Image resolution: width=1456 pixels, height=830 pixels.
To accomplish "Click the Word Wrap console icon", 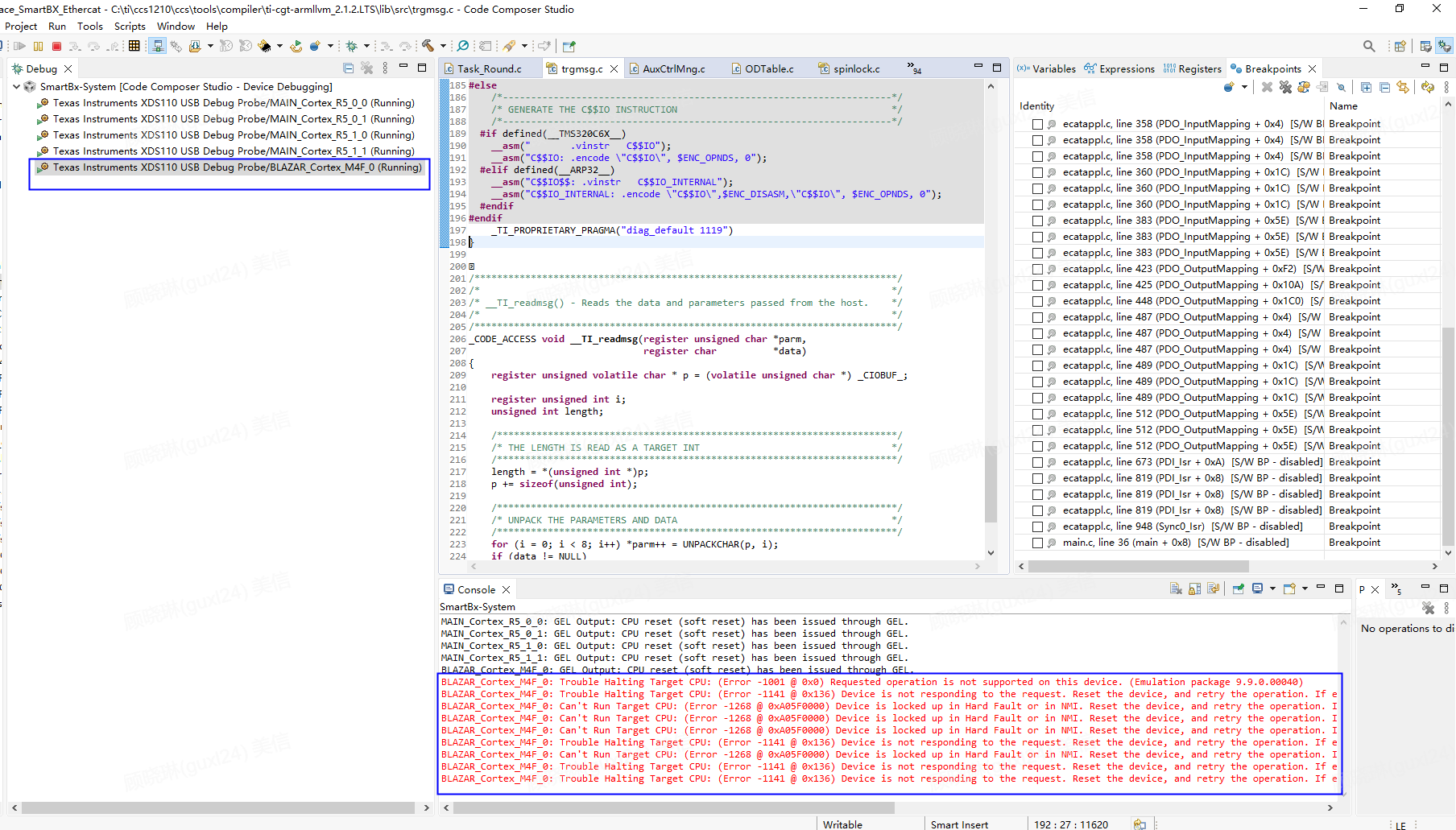I will coord(1214,589).
